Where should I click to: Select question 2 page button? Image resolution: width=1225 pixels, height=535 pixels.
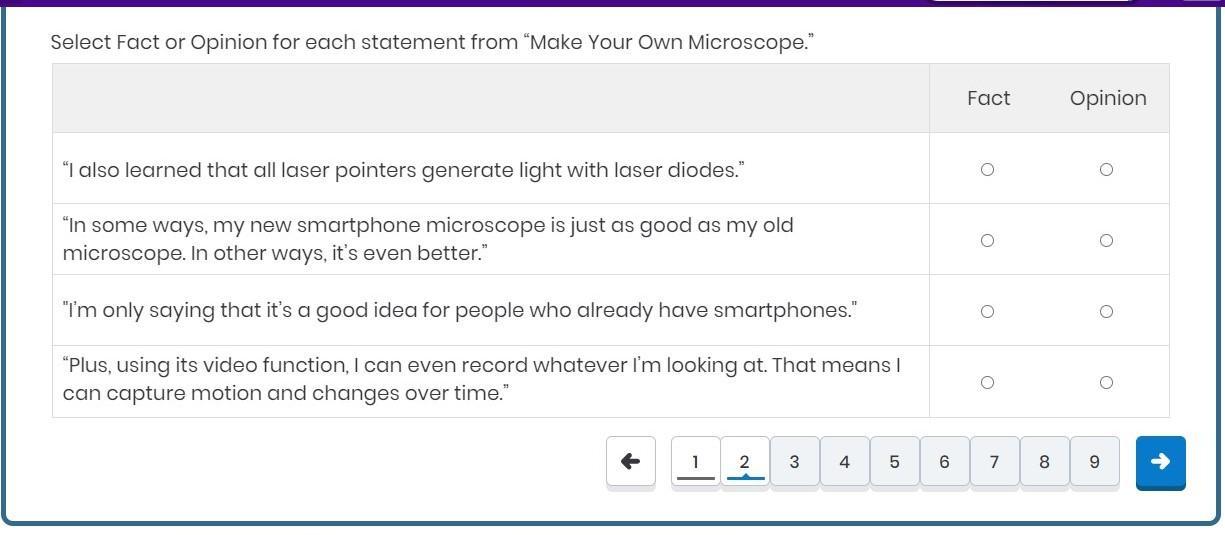(745, 462)
